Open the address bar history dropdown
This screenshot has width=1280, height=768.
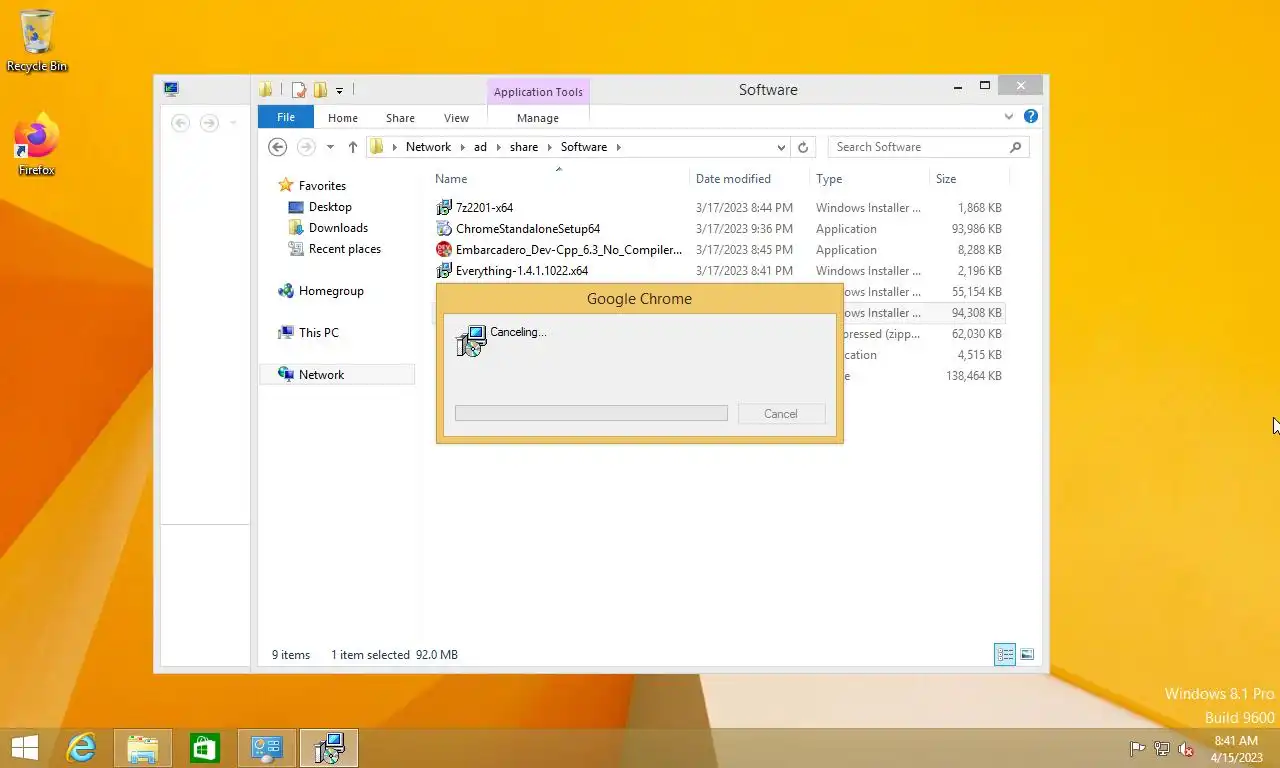click(x=781, y=147)
